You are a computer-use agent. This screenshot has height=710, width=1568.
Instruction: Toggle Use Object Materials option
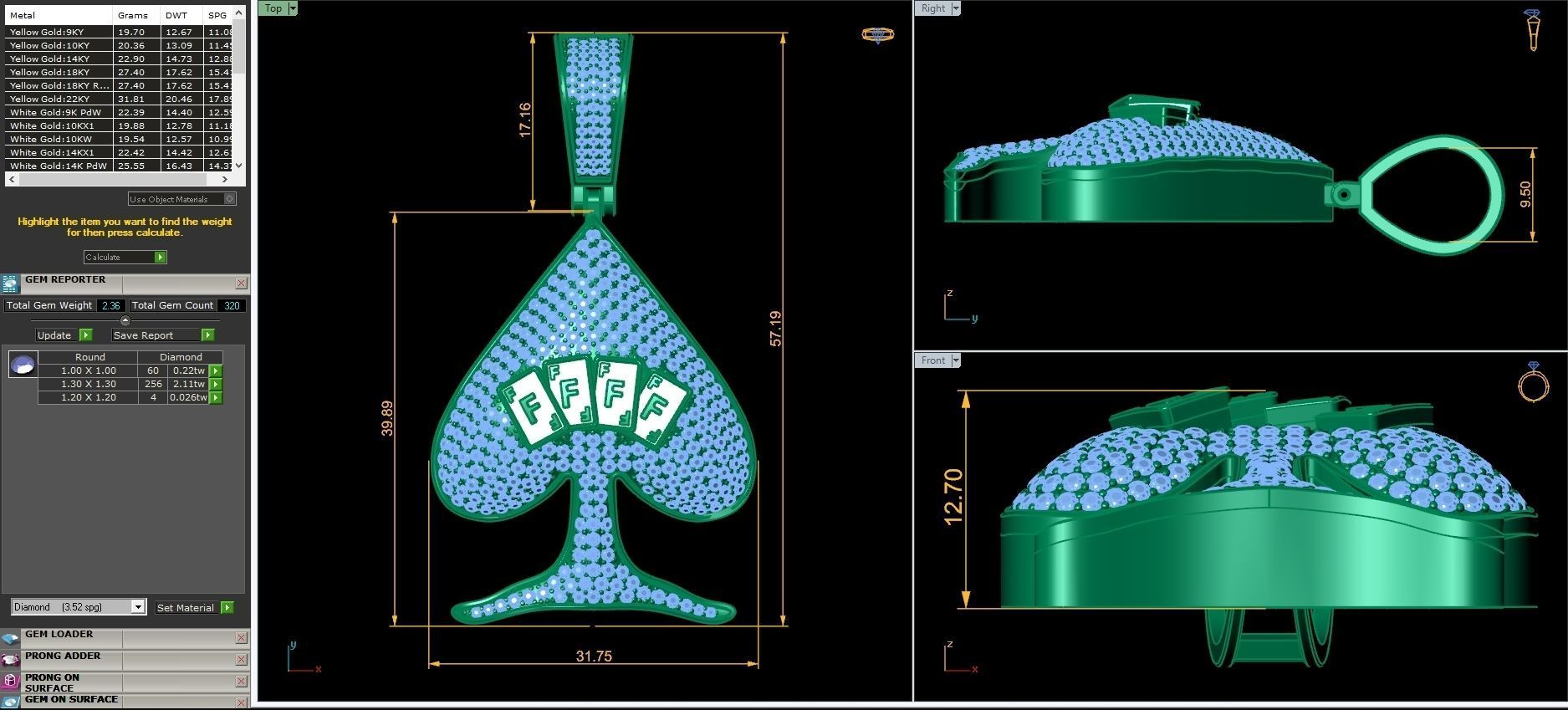[230, 198]
